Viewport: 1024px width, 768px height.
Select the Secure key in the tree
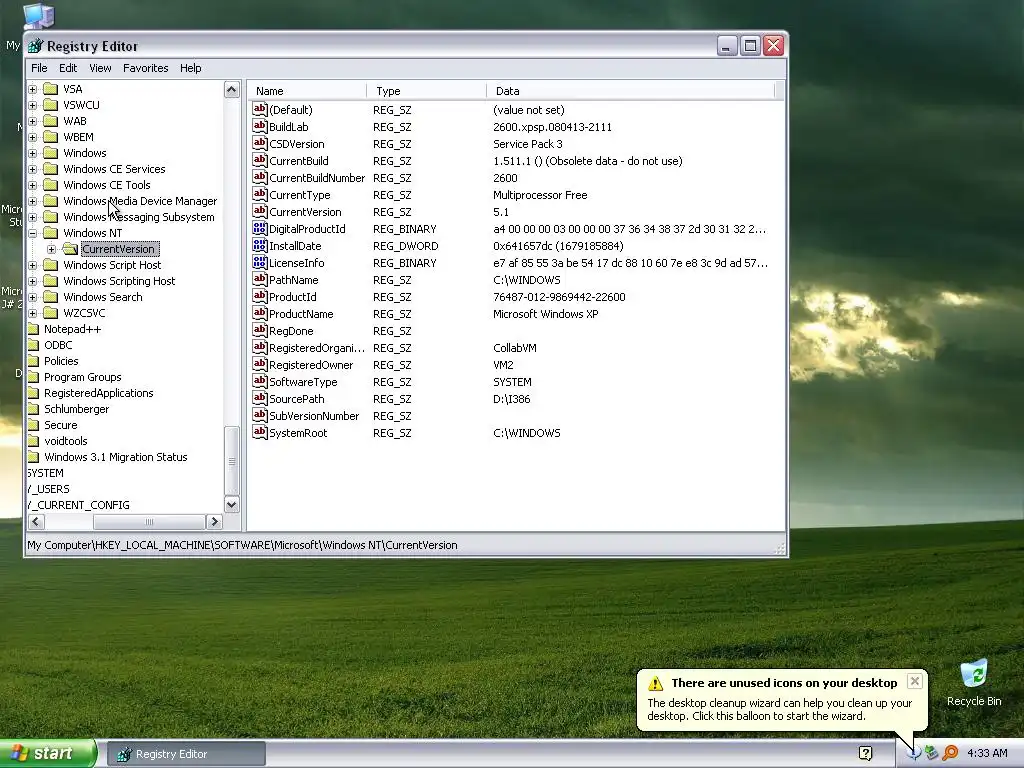click(60, 424)
